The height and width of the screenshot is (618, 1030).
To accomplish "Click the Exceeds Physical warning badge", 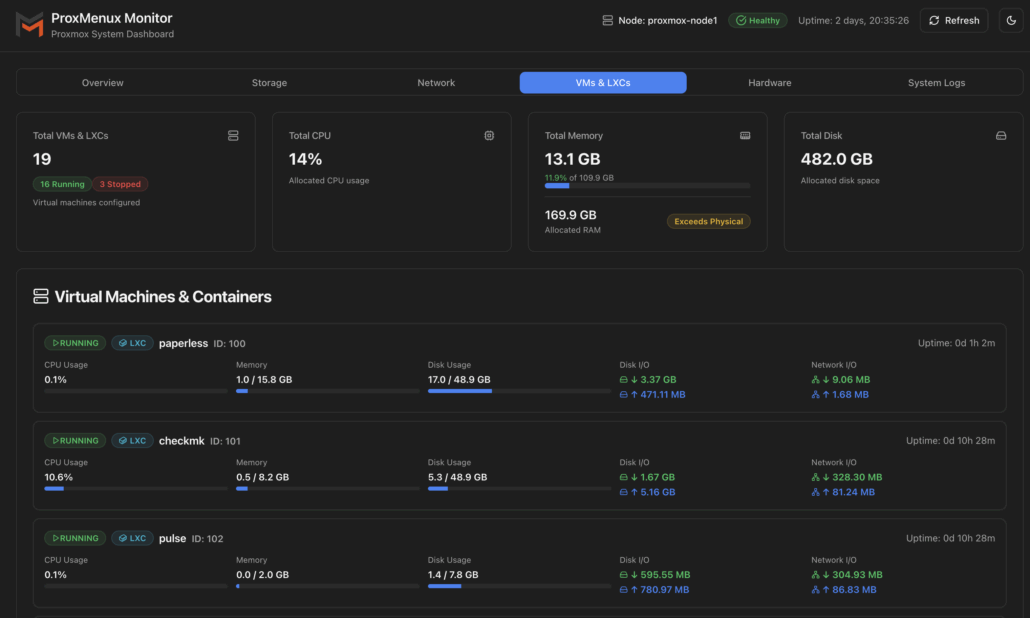I will point(708,221).
